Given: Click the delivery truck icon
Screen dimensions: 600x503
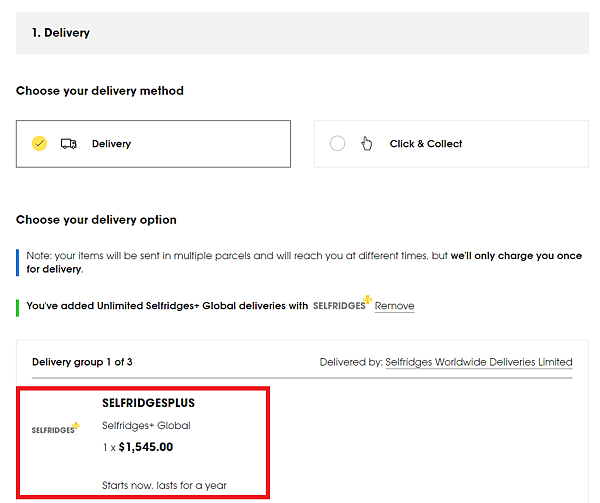Looking at the screenshot, I should 68,144.
